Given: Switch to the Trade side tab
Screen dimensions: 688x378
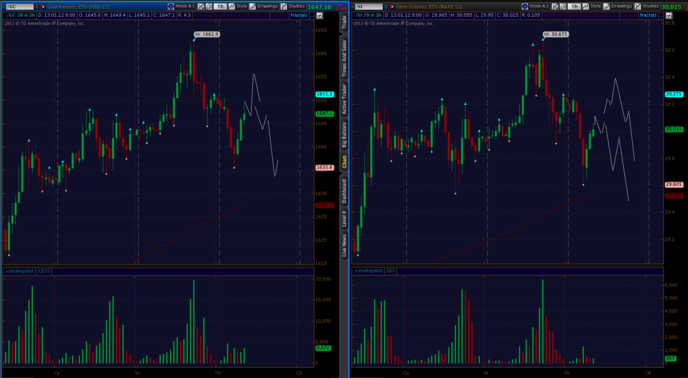Looking at the screenshot, I should pos(344,23).
